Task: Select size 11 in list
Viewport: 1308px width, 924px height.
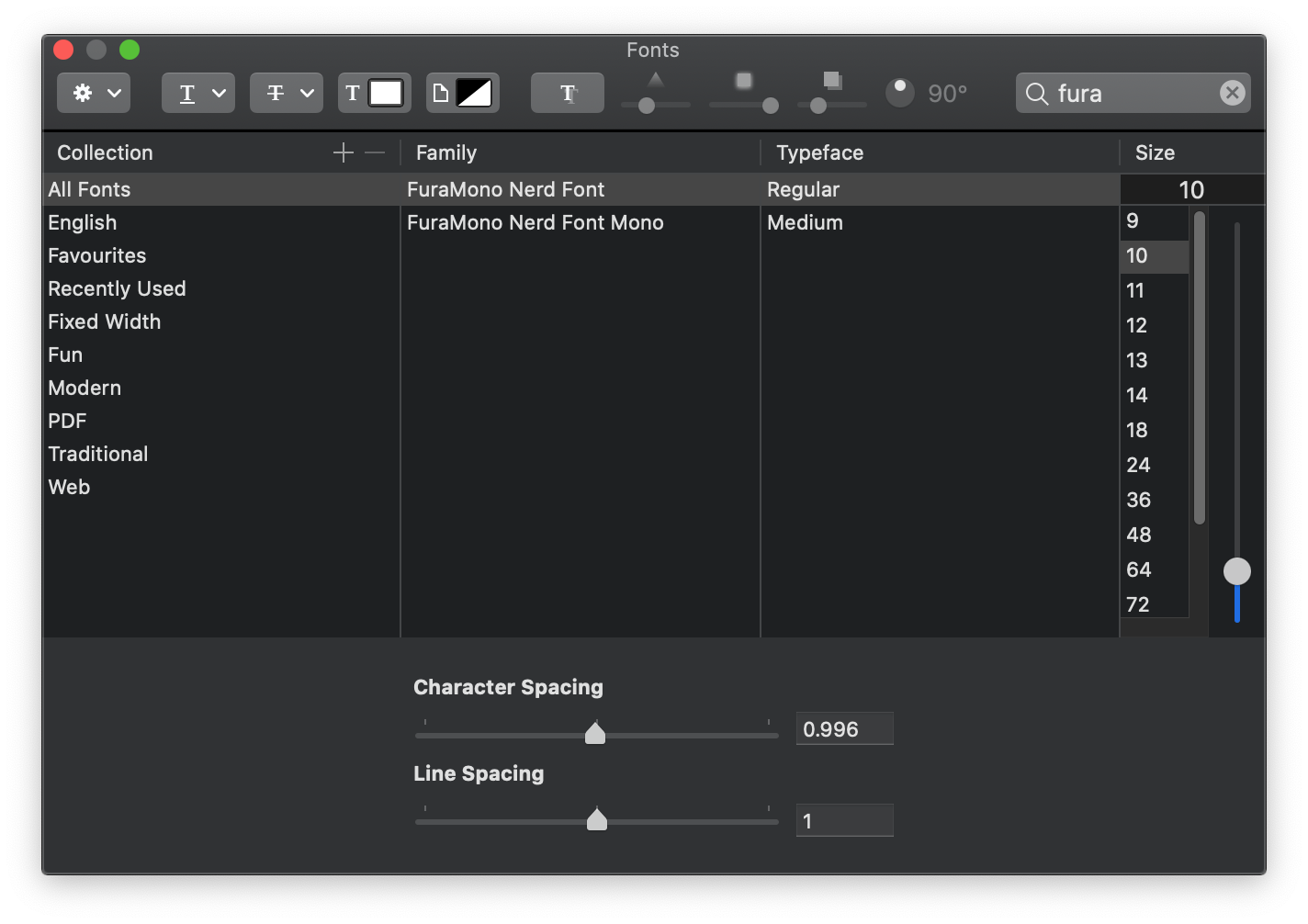Action: coord(1155,290)
